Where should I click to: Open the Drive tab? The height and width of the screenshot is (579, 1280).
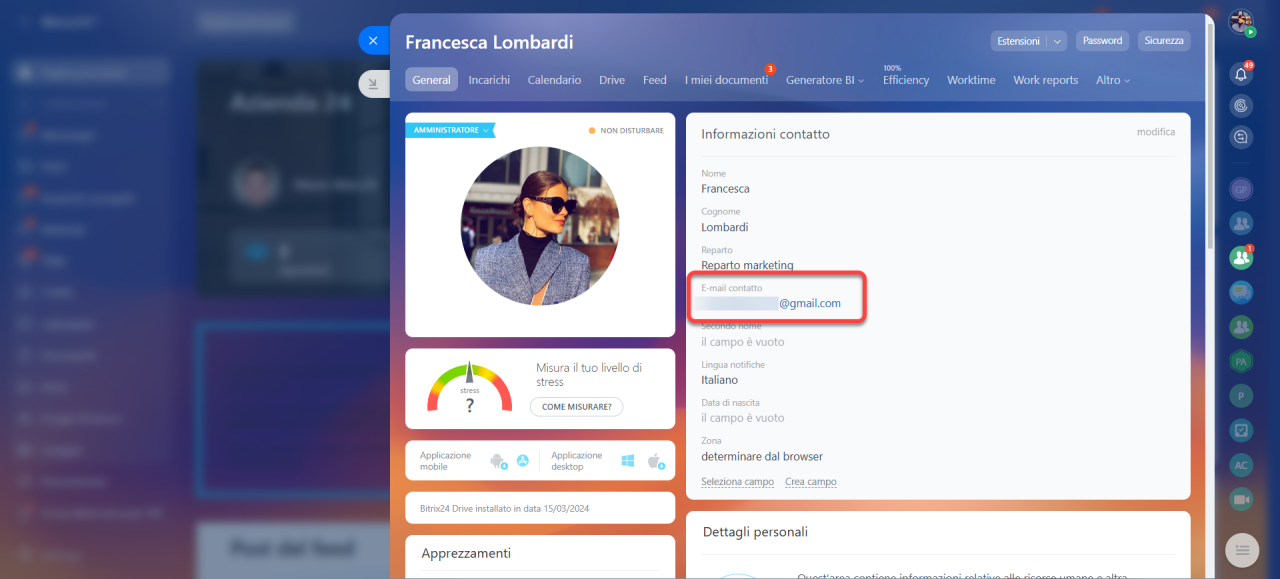pos(612,80)
